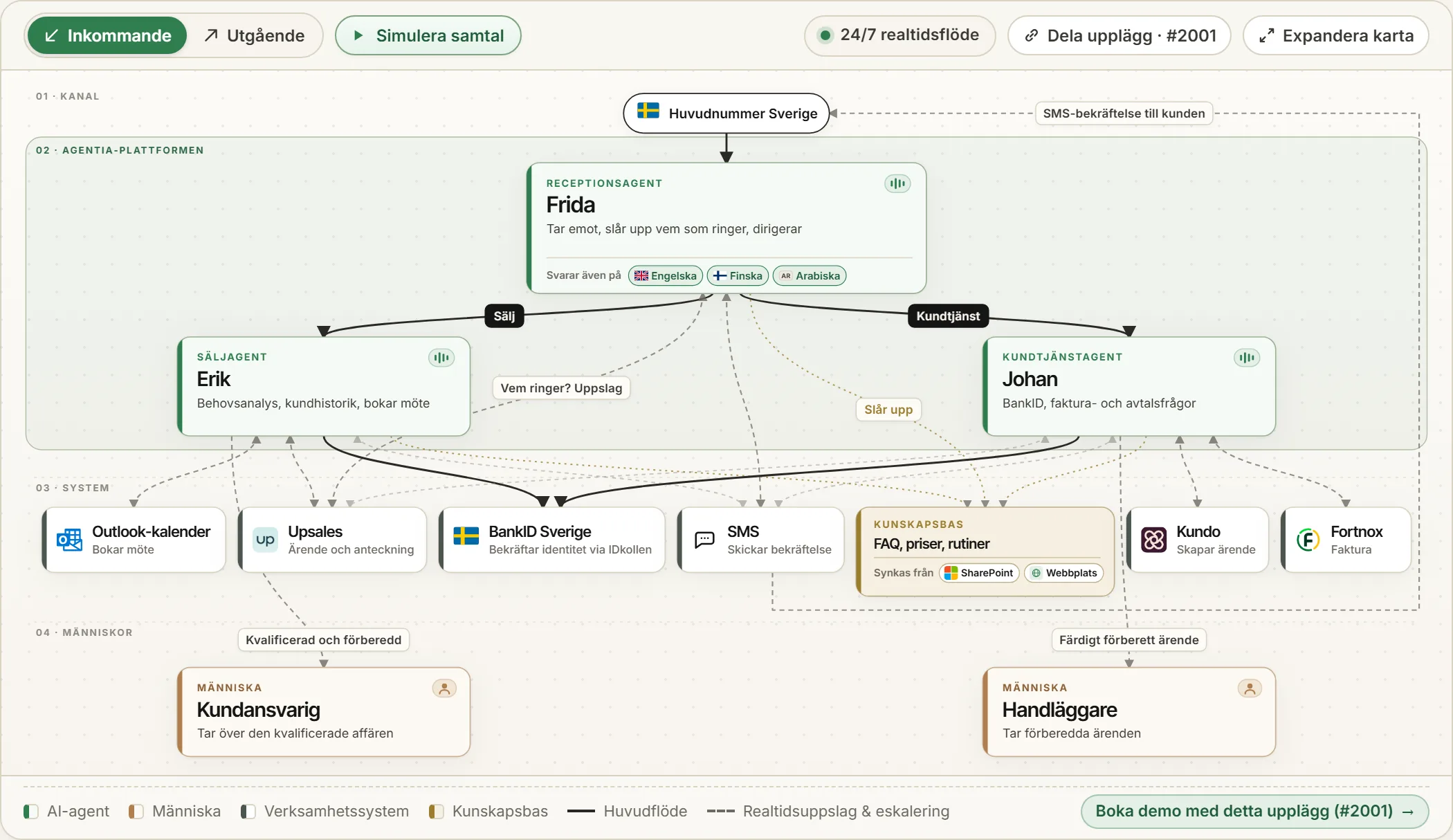Click the voice waveform icon on Erik card

click(x=441, y=358)
